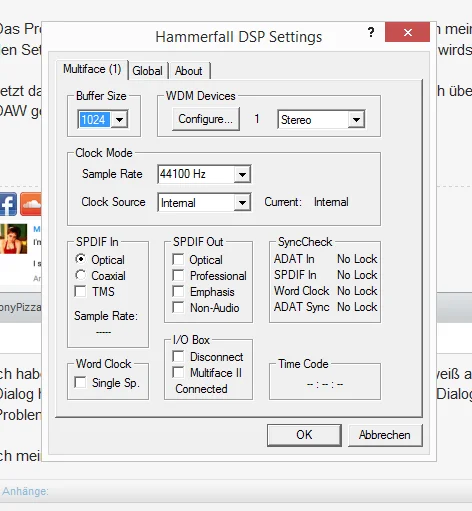This screenshot has height=511, width=472.
Task: Click the OK button
Action: (304, 435)
